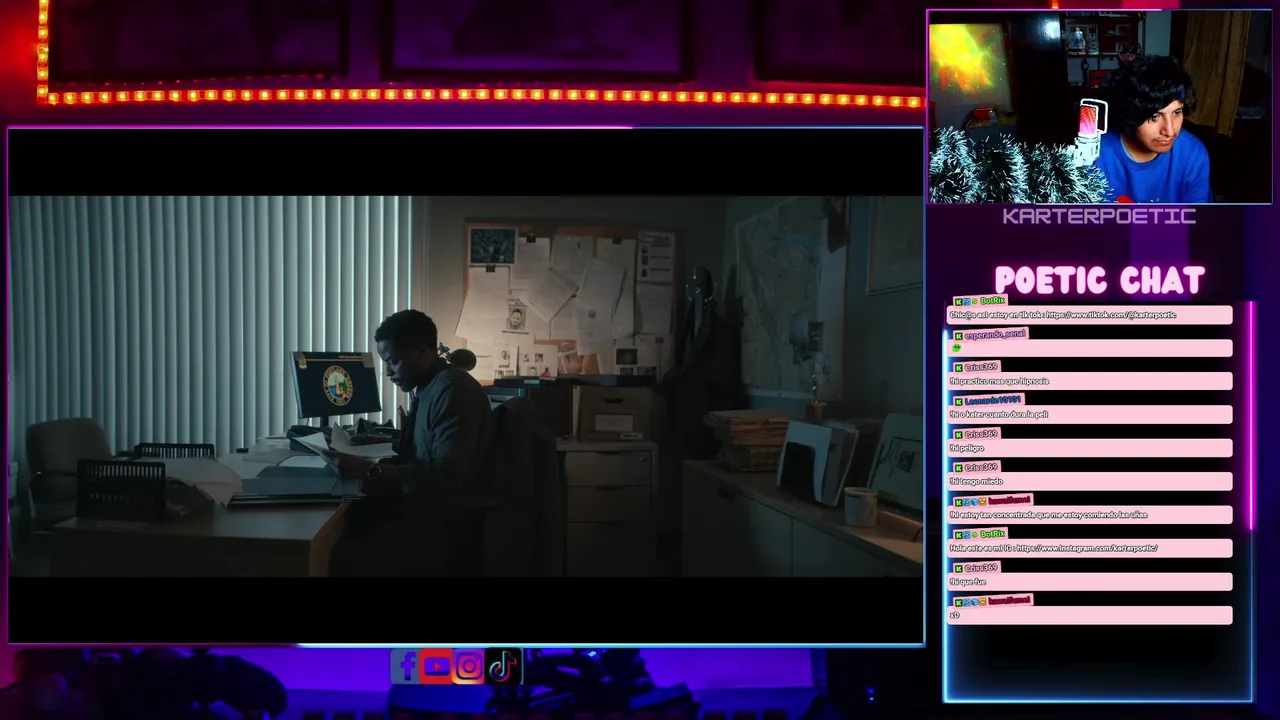The height and width of the screenshot is (720, 1280).
Task: Click the movie video frame
Action: click(466, 386)
